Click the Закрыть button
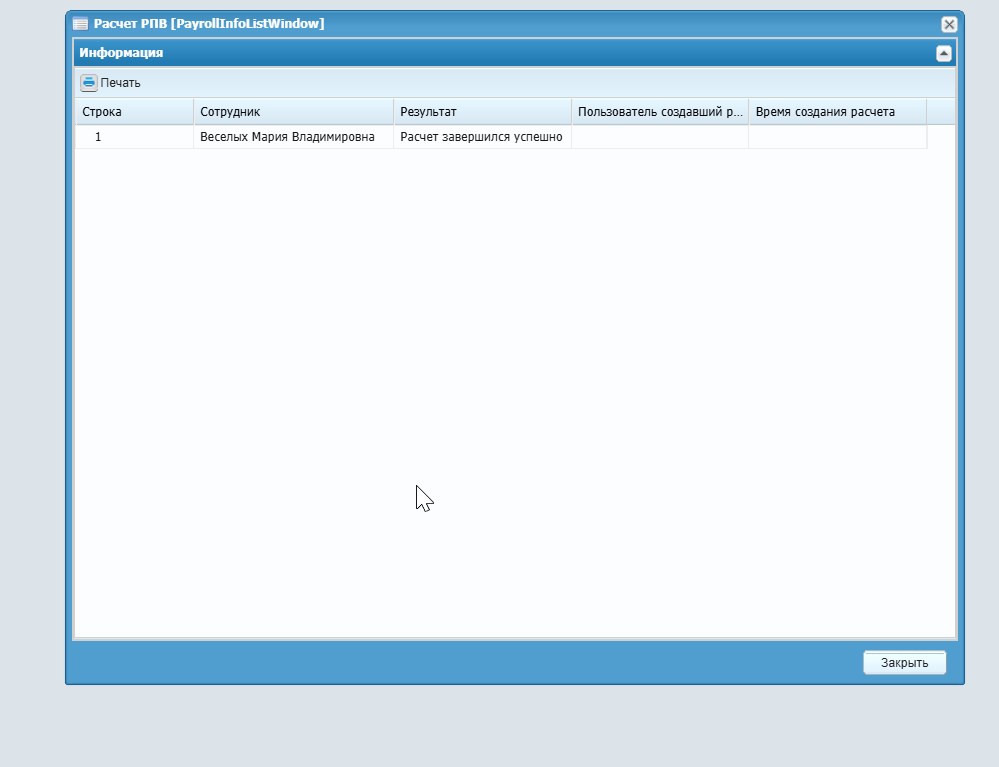Viewport: 999px width, 767px height. pos(904,663)
